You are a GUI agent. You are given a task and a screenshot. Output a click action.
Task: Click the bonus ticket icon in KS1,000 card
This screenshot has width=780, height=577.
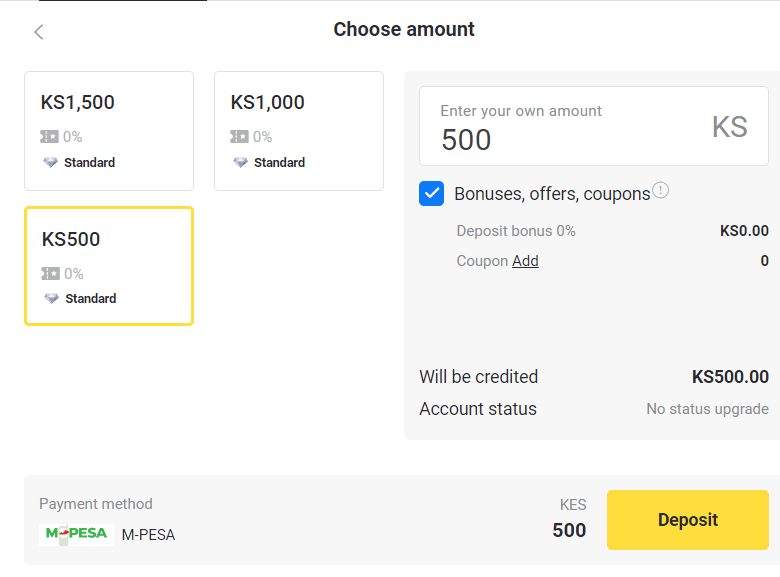tap(240, 137)
